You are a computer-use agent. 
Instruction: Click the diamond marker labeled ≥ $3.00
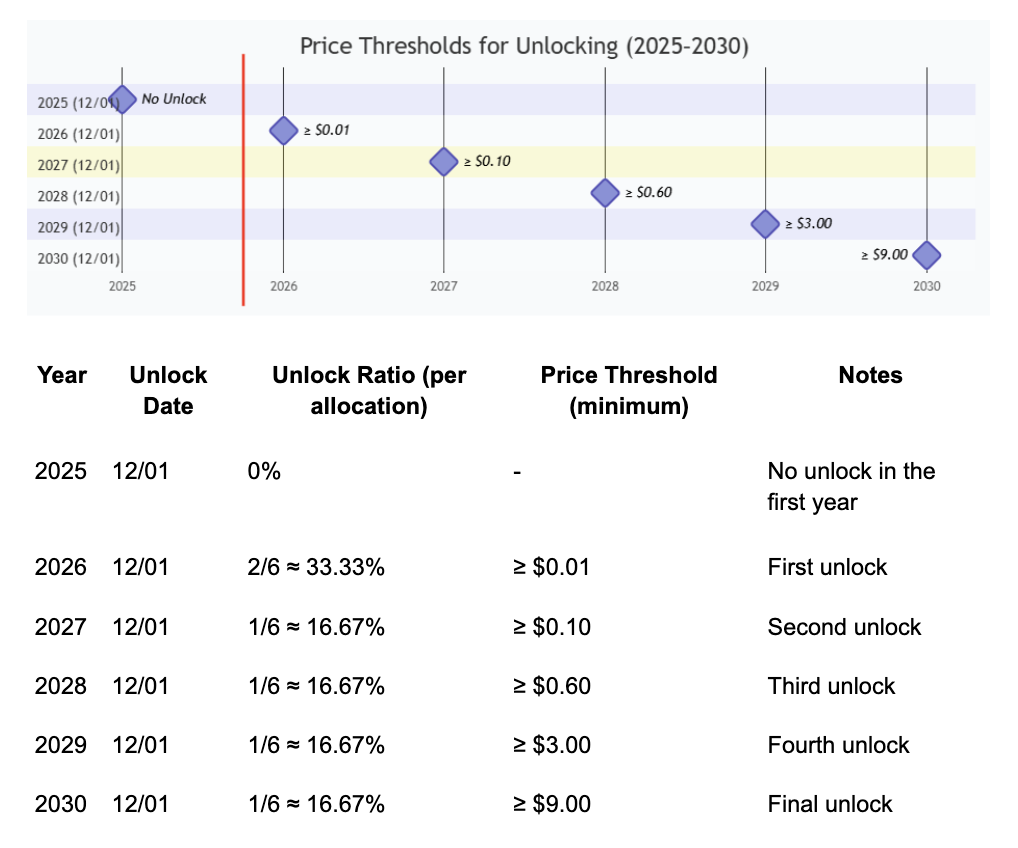[765, 224]
